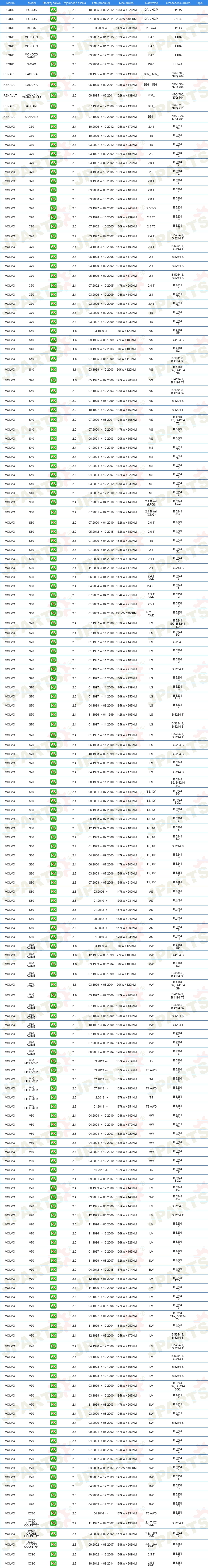This screenshot has height=1568, width=208.
Task: Click the 'Nadwozie' column header
Action: tap(151, 3)
